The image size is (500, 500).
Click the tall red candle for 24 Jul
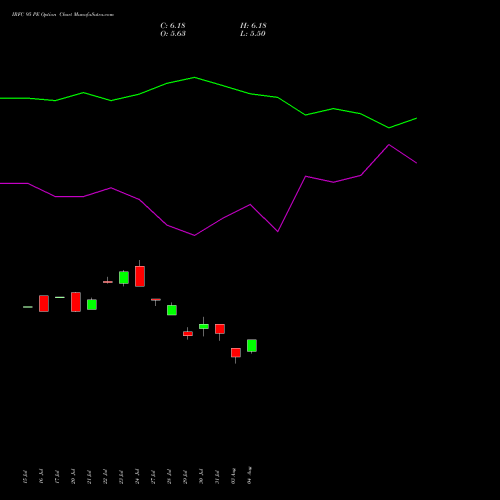coord(140,276)
